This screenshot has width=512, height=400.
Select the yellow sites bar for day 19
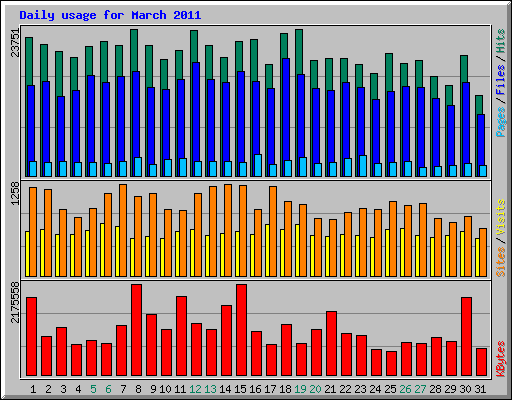pyautogui.click(x=297, y=251)
